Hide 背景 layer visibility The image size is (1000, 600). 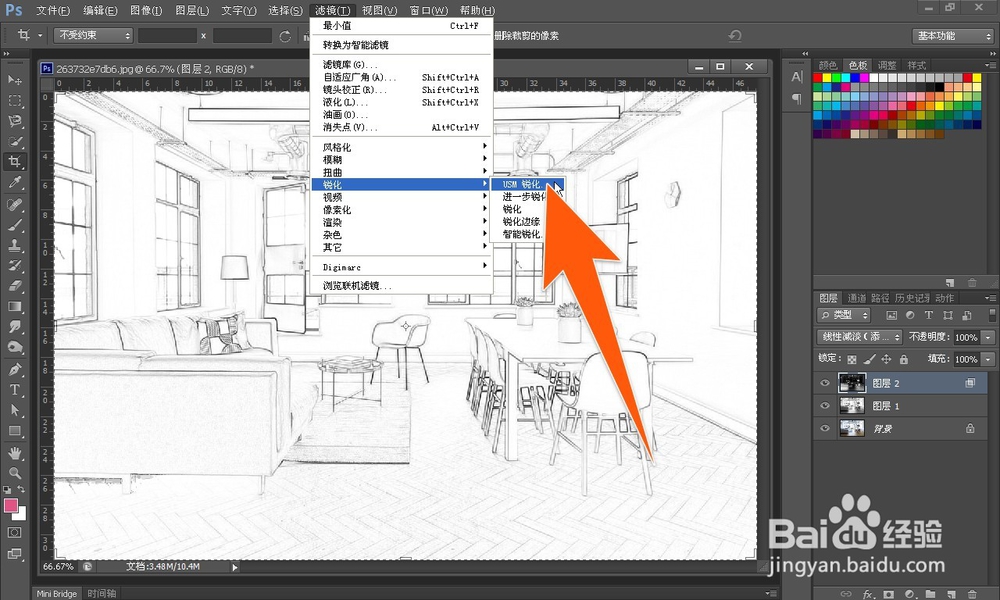pos(825,428)
